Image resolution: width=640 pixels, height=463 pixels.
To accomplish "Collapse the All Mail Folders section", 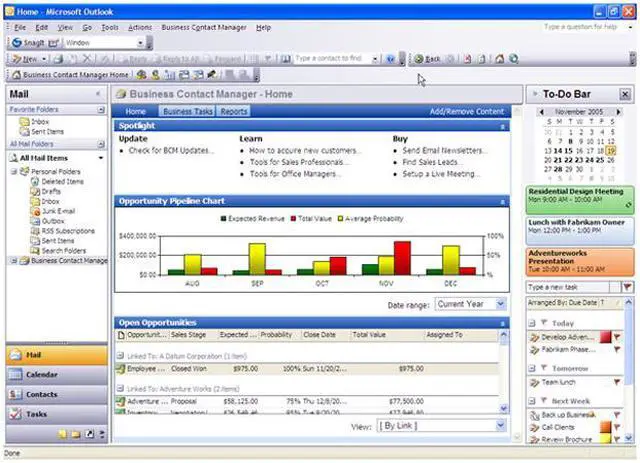I will point(101,144).
